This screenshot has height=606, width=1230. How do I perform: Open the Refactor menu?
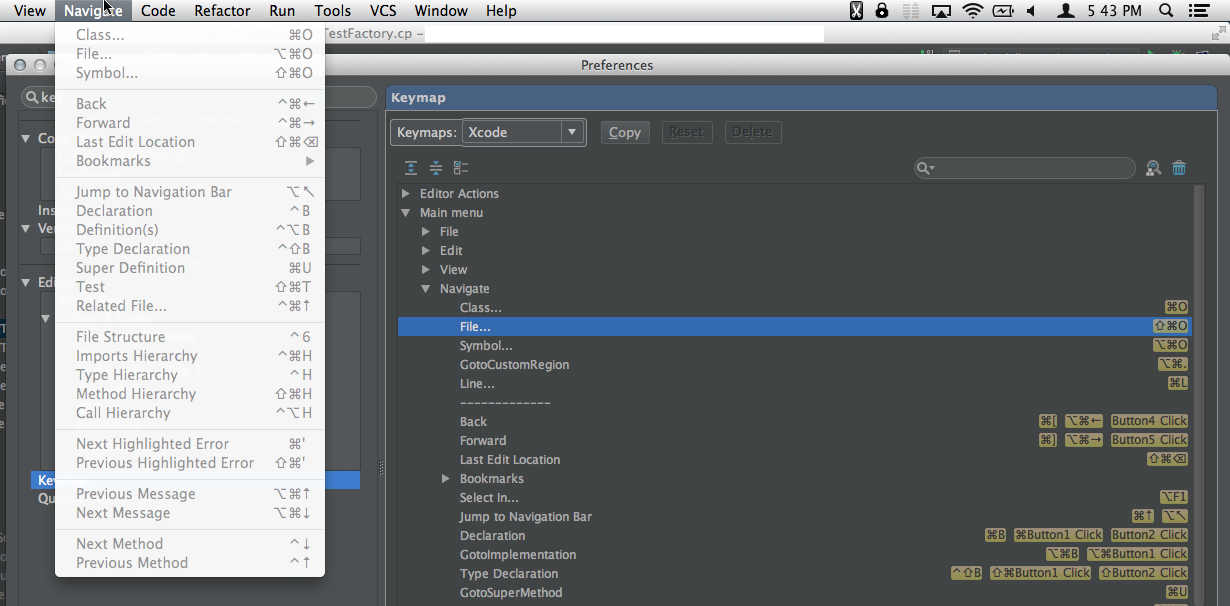pos(222,11)
